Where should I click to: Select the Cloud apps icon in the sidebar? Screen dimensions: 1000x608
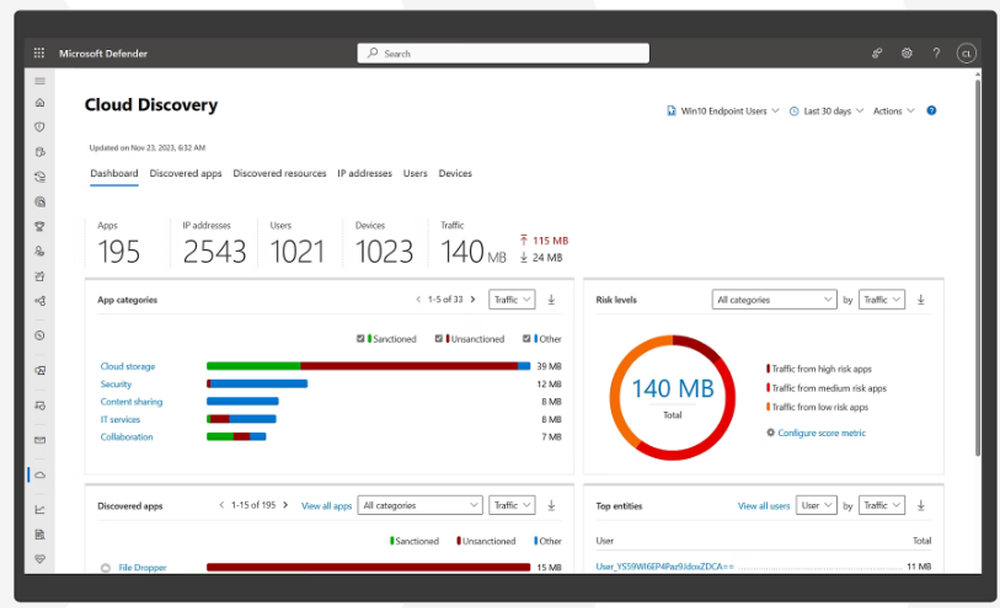pyautogui.click(x=40, y=475)
